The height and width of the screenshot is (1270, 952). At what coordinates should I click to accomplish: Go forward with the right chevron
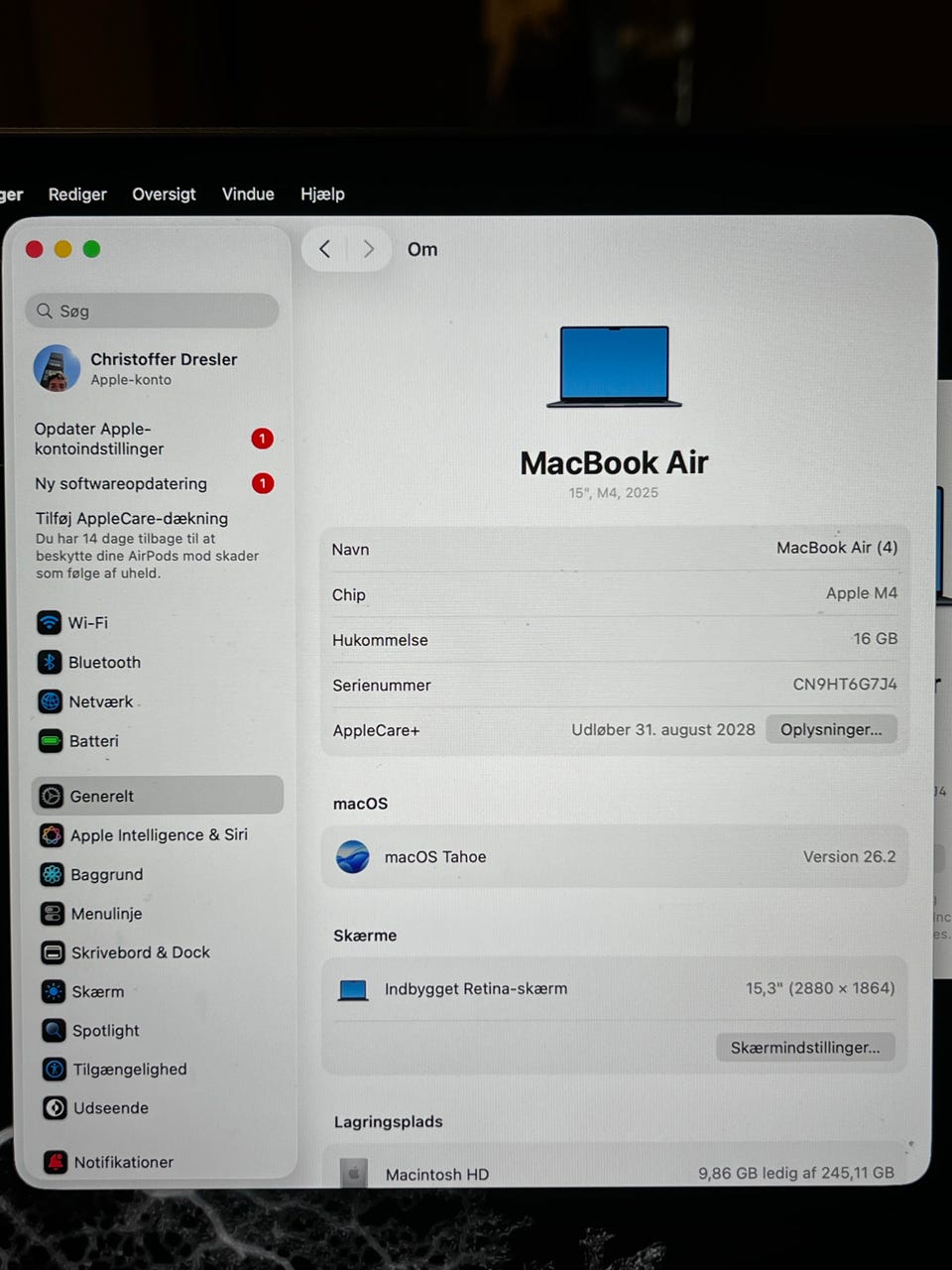click(x=368, y=249)
